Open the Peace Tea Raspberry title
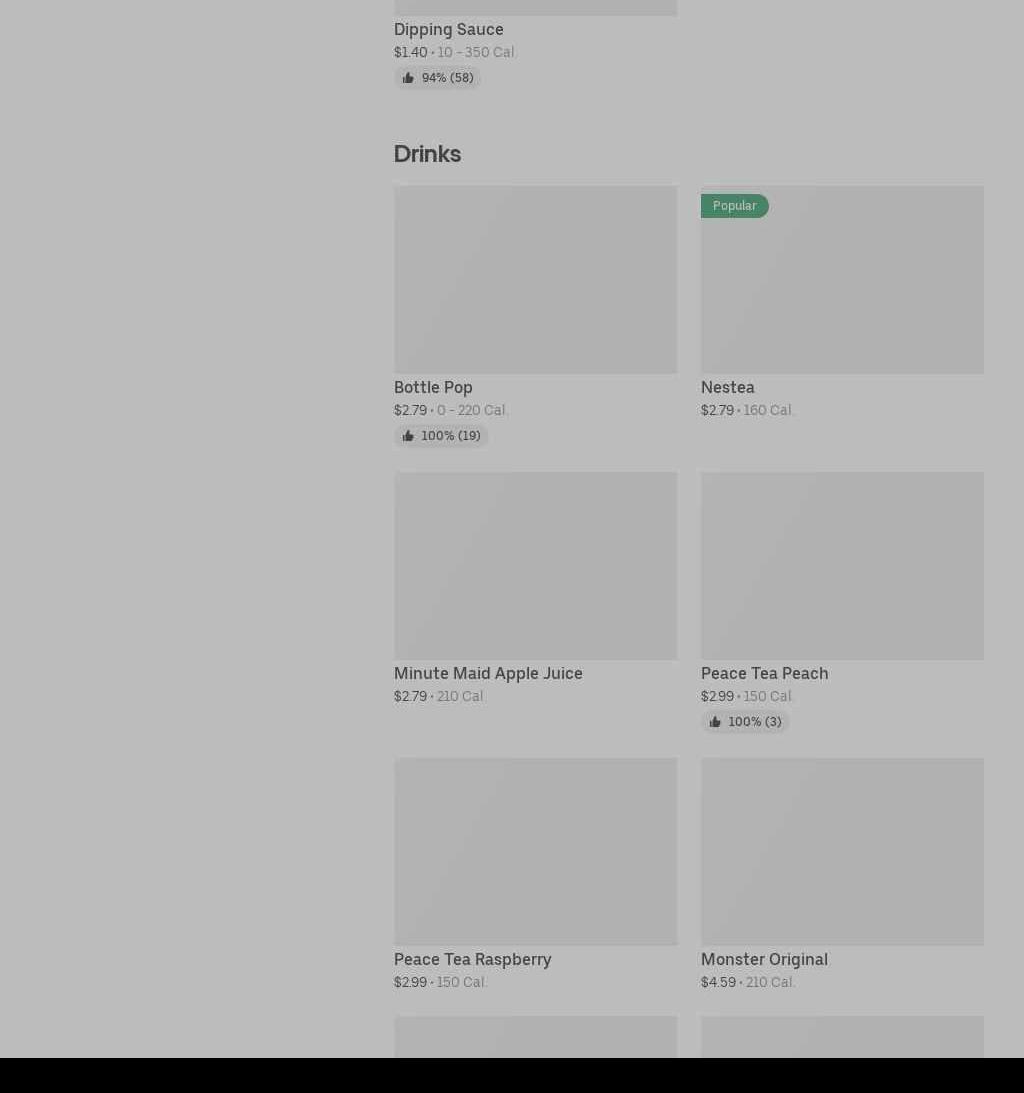This screenshot has width=1024, height=1093. [472, 959]
